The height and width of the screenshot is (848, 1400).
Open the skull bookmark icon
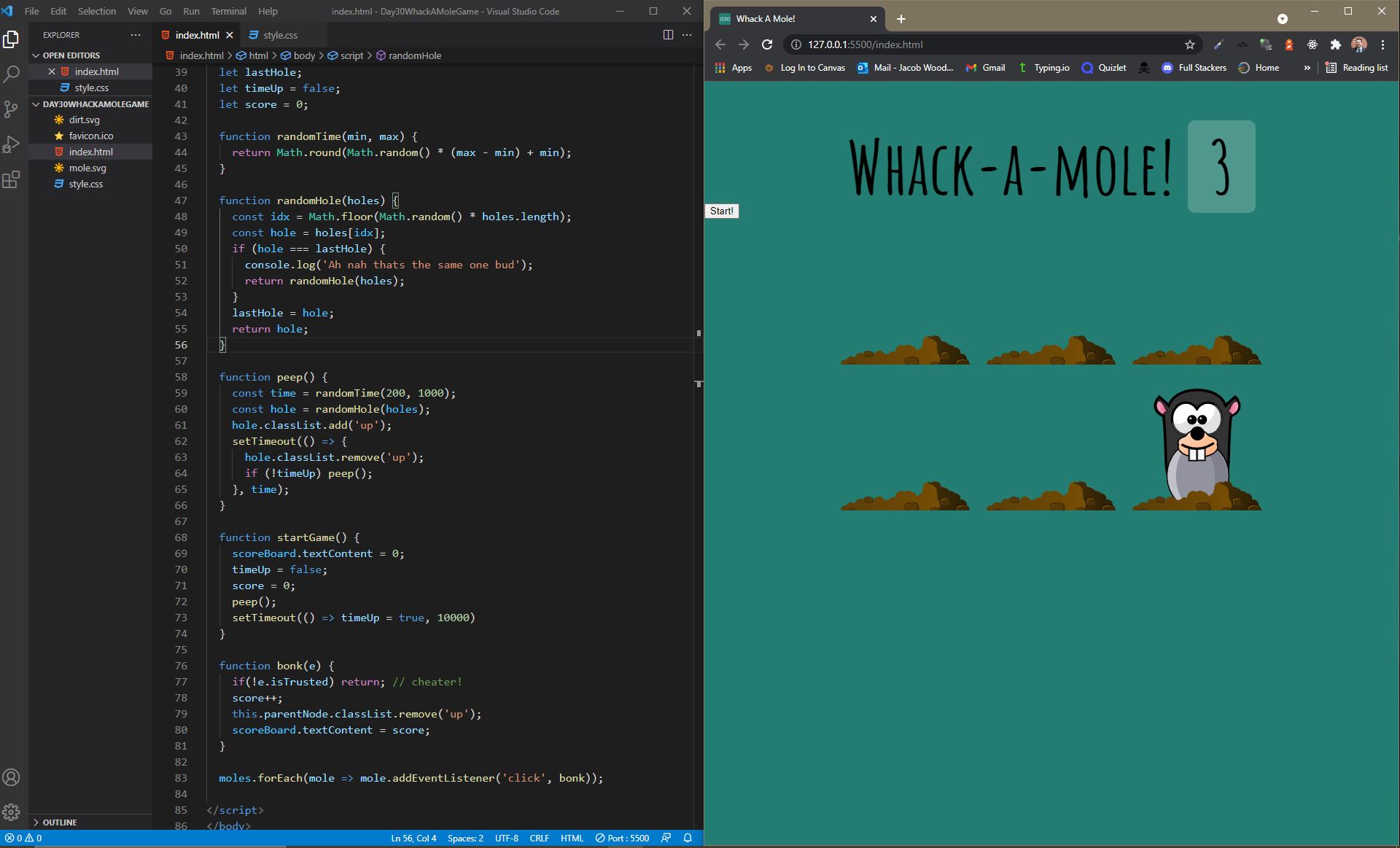coord(1144,68)
